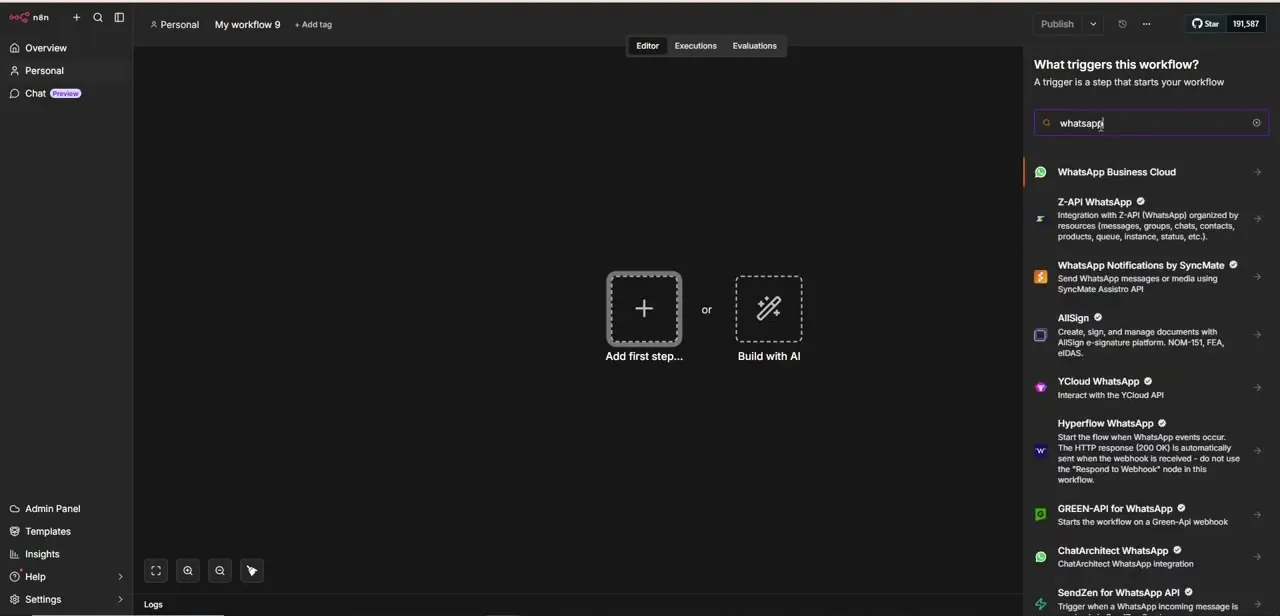Click the Publish button
The height and width of the screenshot is (616, 1280).
[x=1057, y=24]
